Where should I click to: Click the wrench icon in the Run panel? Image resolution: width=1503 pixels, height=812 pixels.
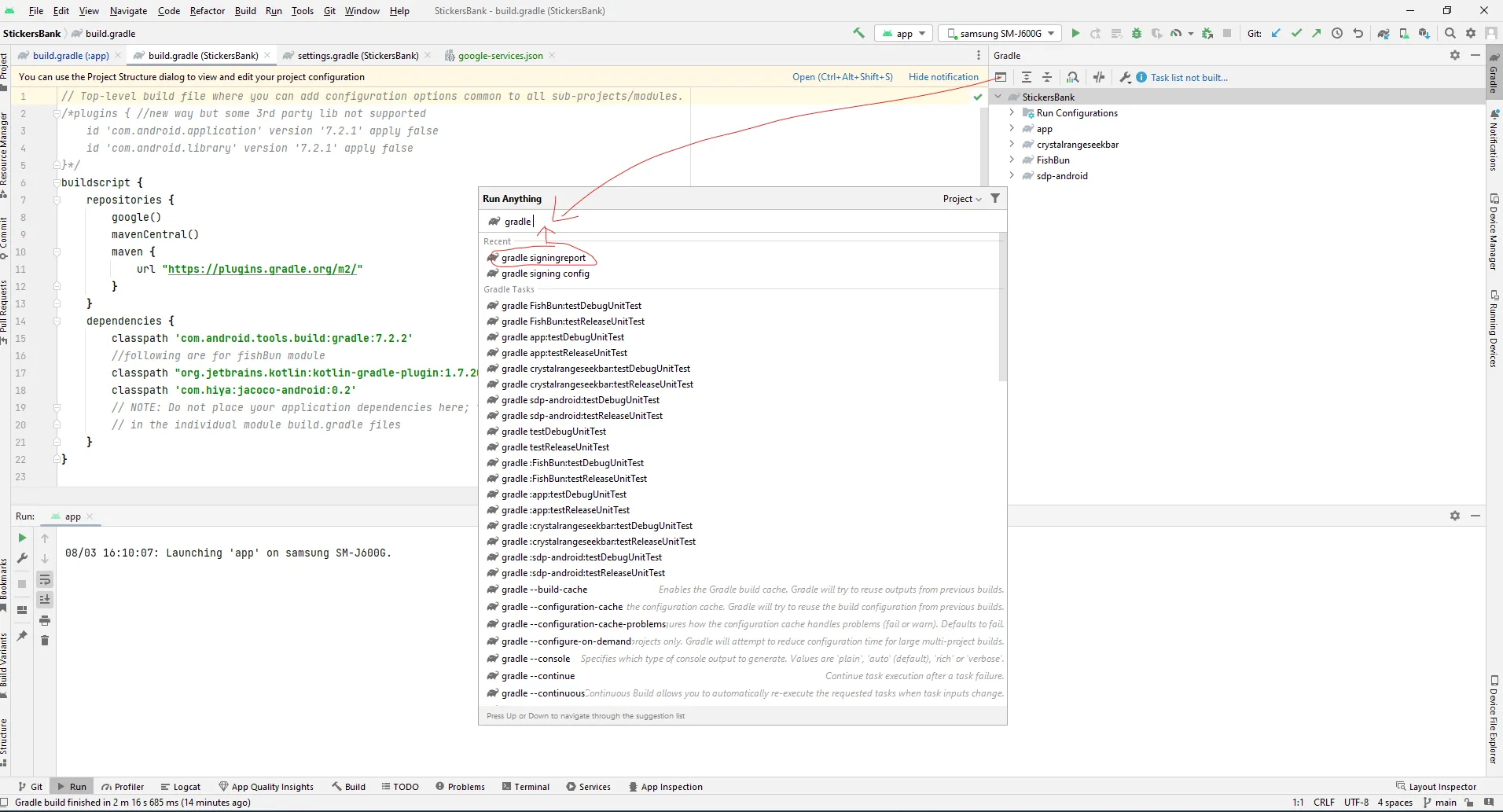click(x=22, y=558)
